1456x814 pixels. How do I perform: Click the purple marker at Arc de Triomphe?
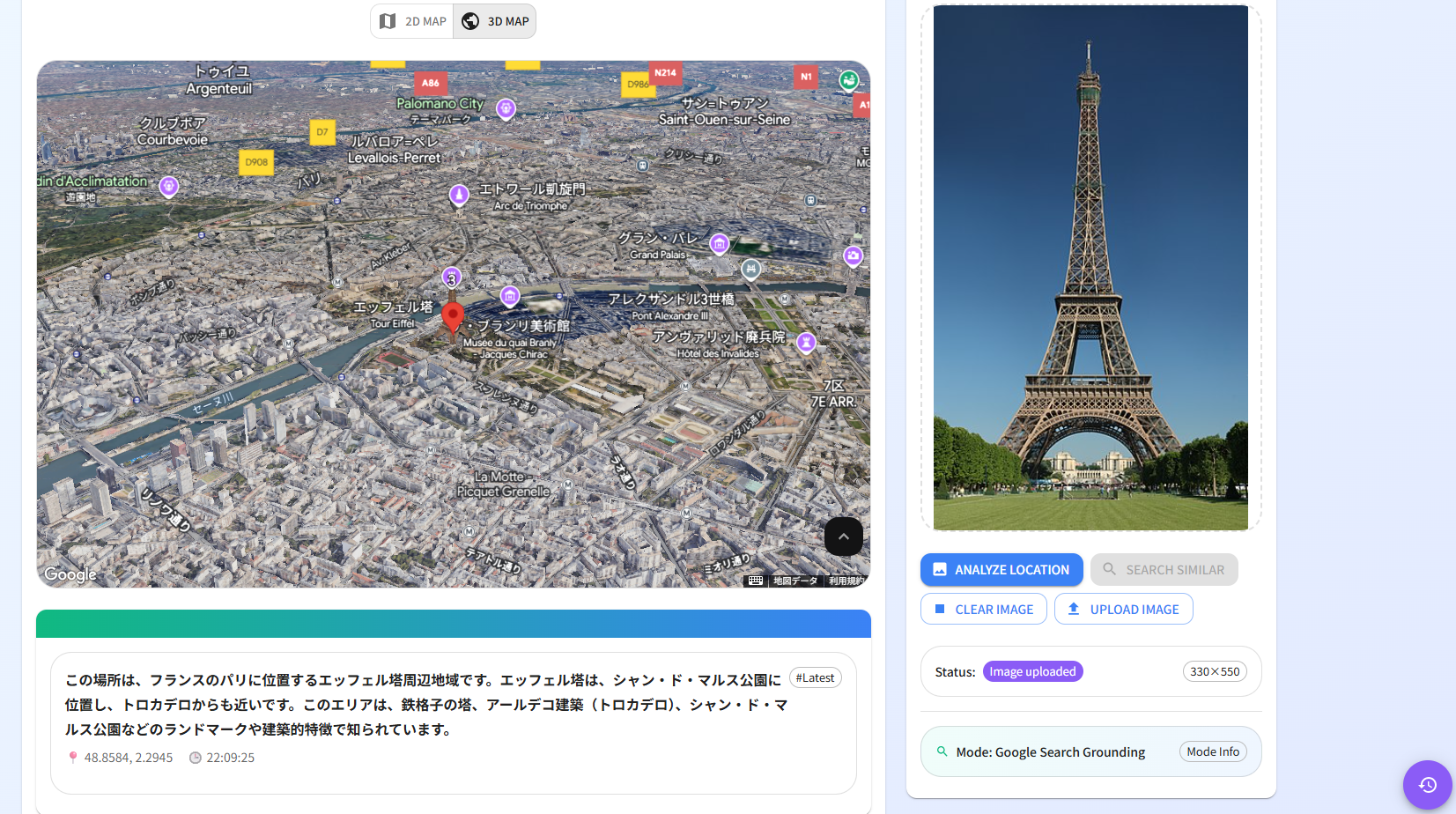[x=458, y=196]
